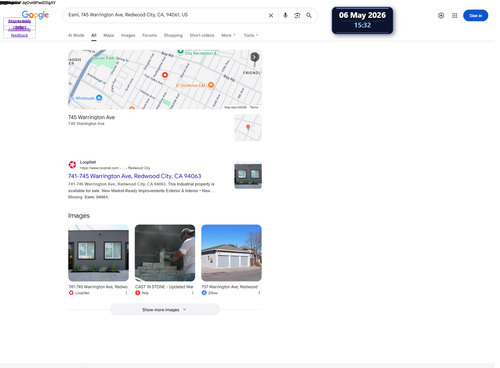Open the 757 Warrington Ave Zillow image

tap(231, 253)
